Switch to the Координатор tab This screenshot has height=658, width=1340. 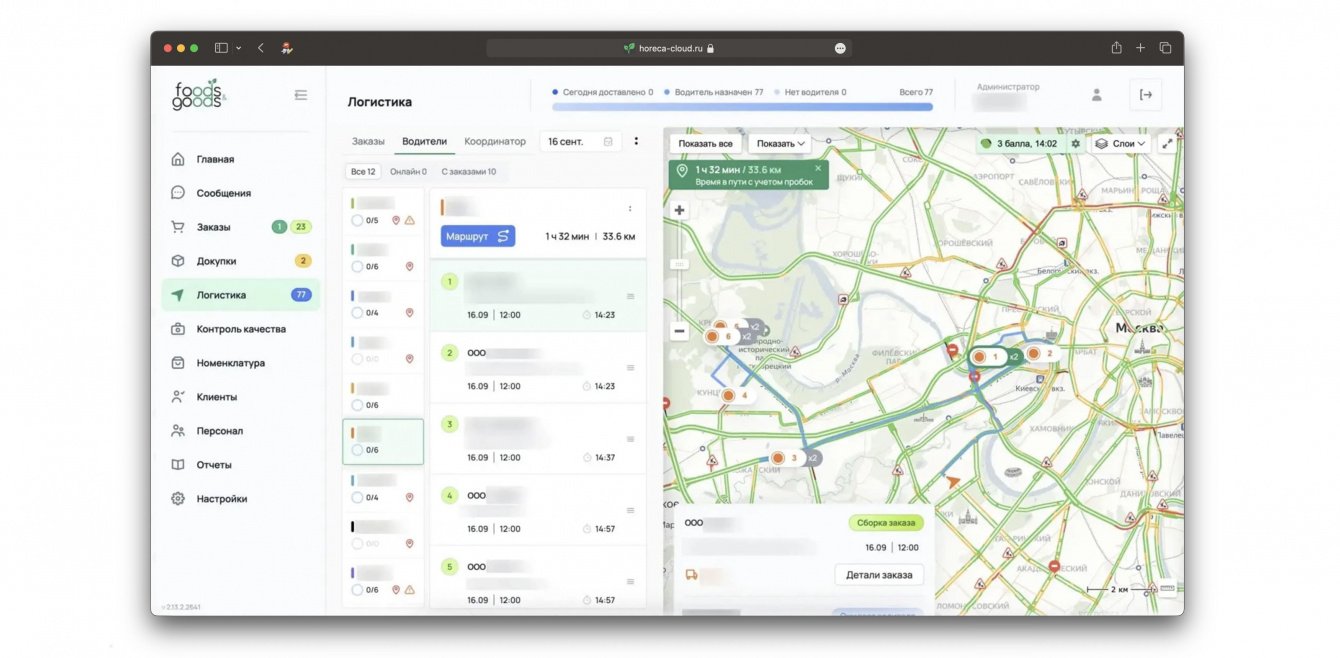[x=495, y=142]
